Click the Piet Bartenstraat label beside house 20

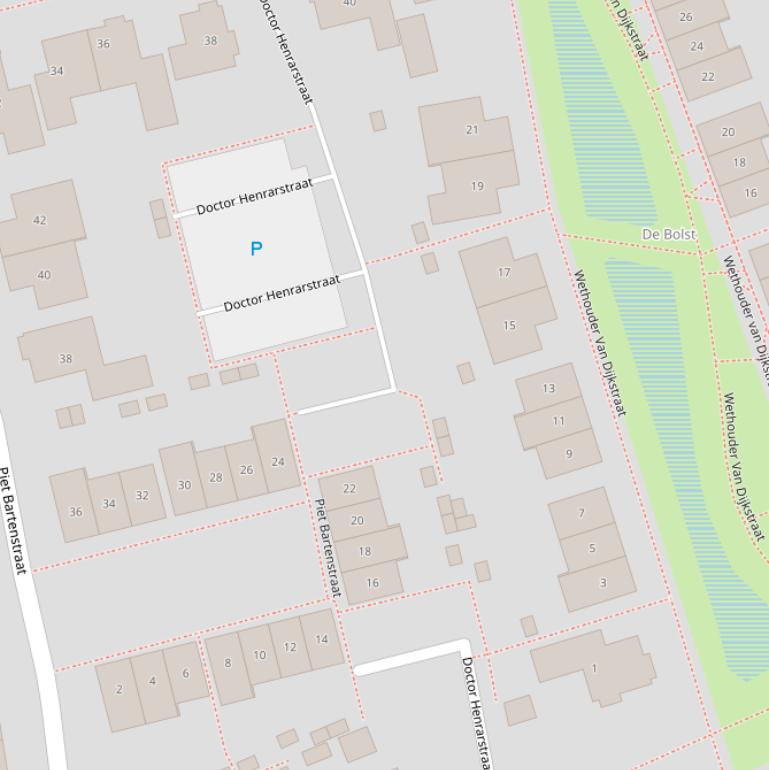(x=327, y=548)
